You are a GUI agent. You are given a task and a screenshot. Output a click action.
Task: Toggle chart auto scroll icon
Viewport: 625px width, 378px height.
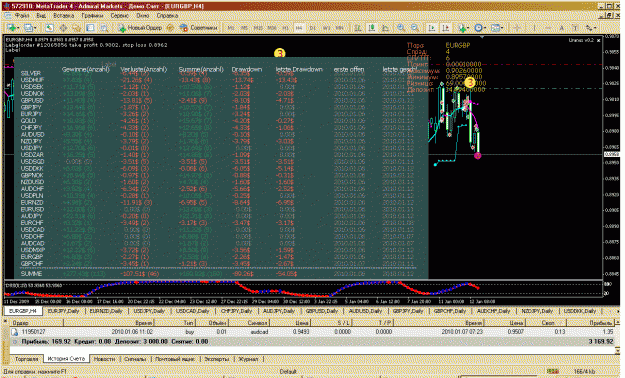pyautogui.click(x=432, y=28)
